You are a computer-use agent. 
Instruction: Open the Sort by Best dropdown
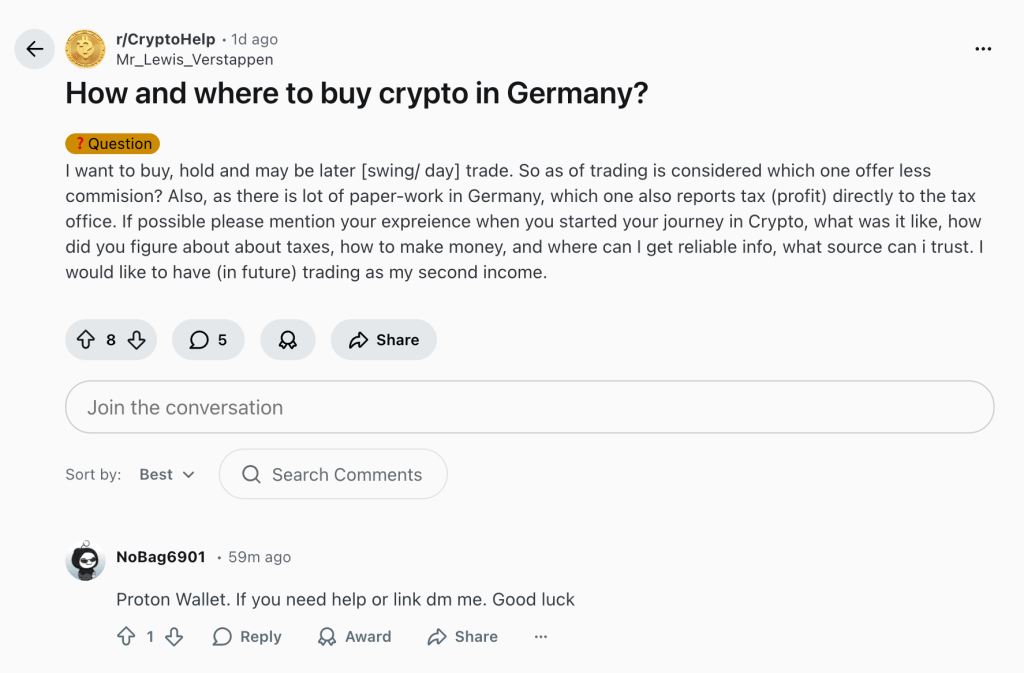tap(166, 474)
